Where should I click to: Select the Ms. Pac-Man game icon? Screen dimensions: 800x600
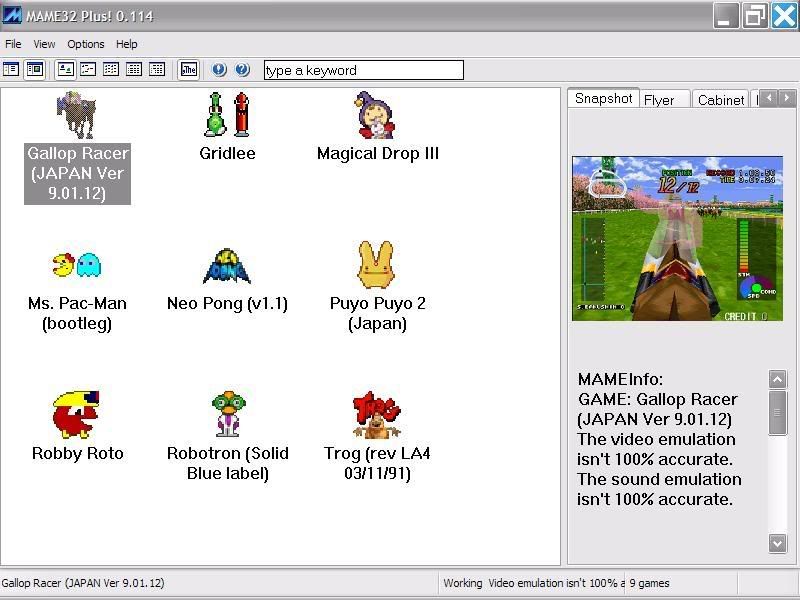tap(77, 265)
